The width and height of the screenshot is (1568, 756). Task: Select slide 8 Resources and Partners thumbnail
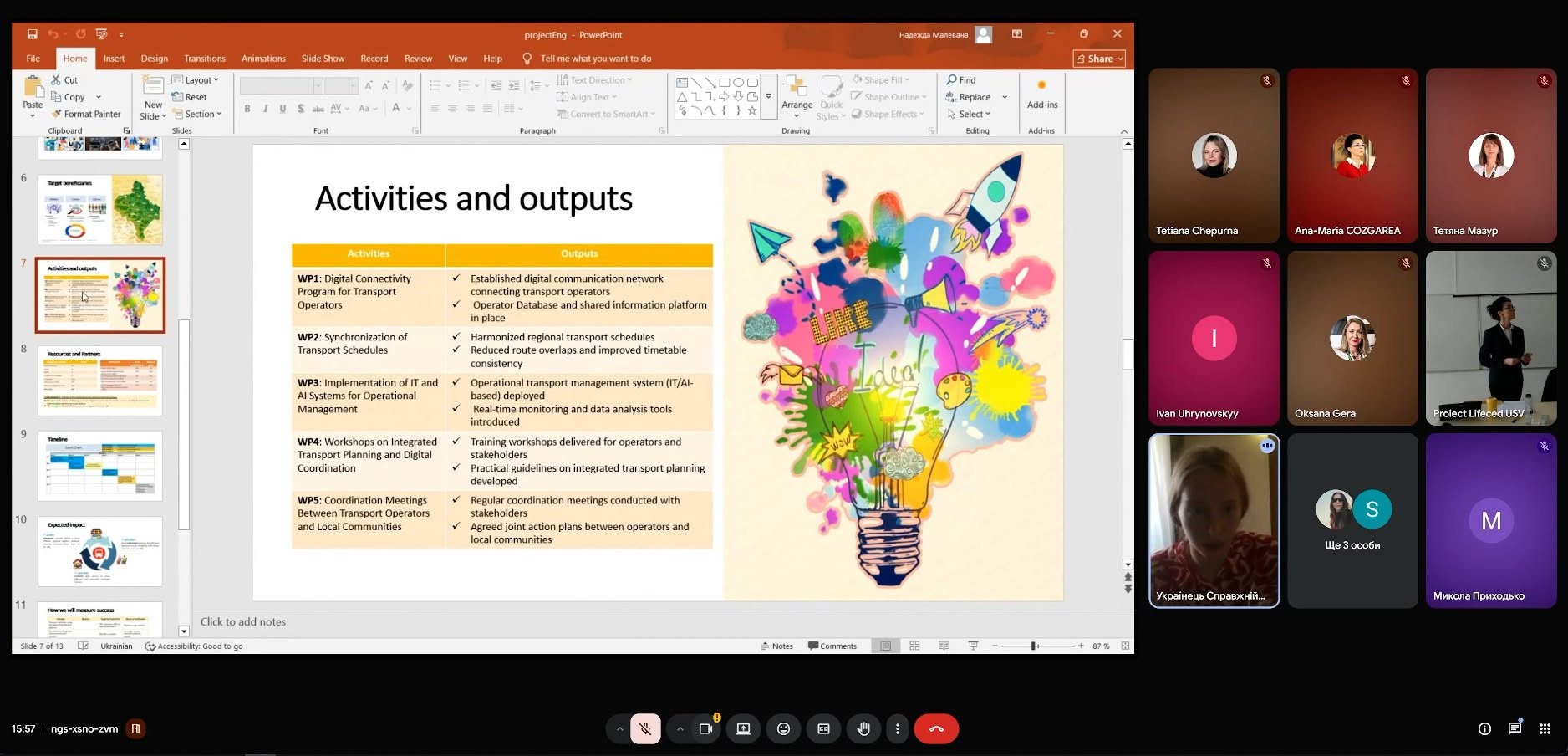[x=100, y=381]
